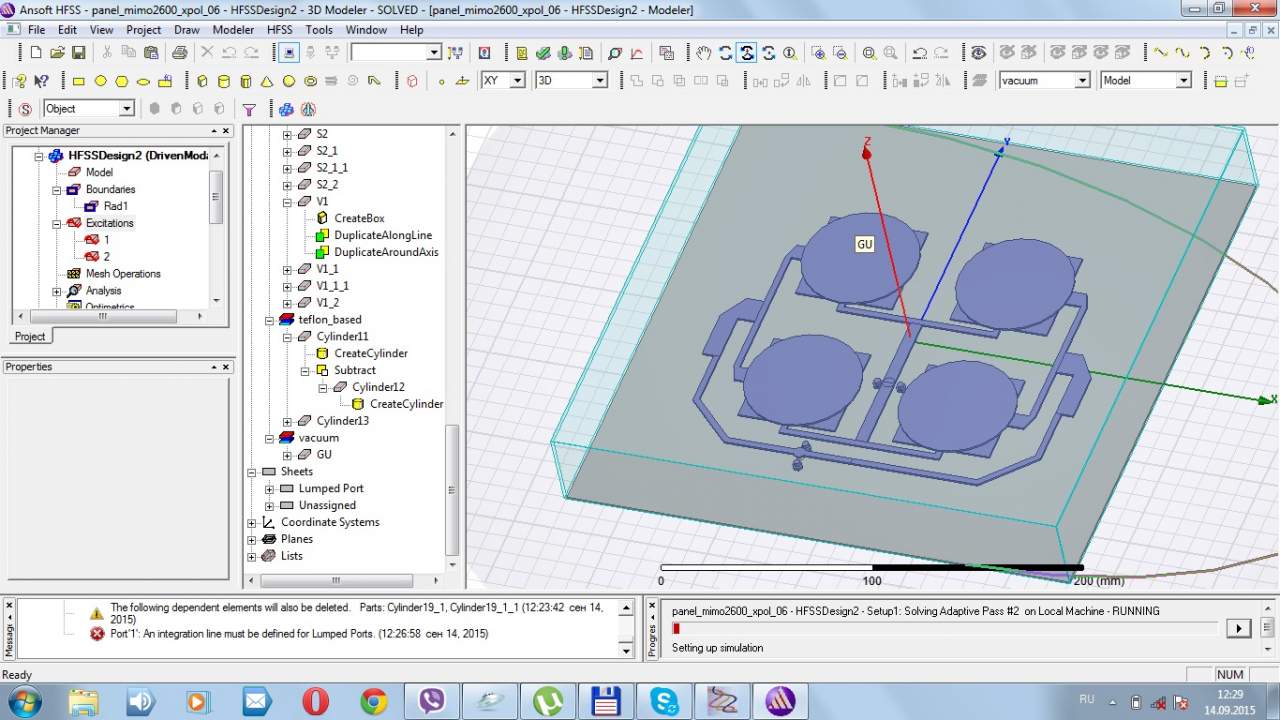
Task: Open the Object selection mode dropdown
Action: (126, 109)
